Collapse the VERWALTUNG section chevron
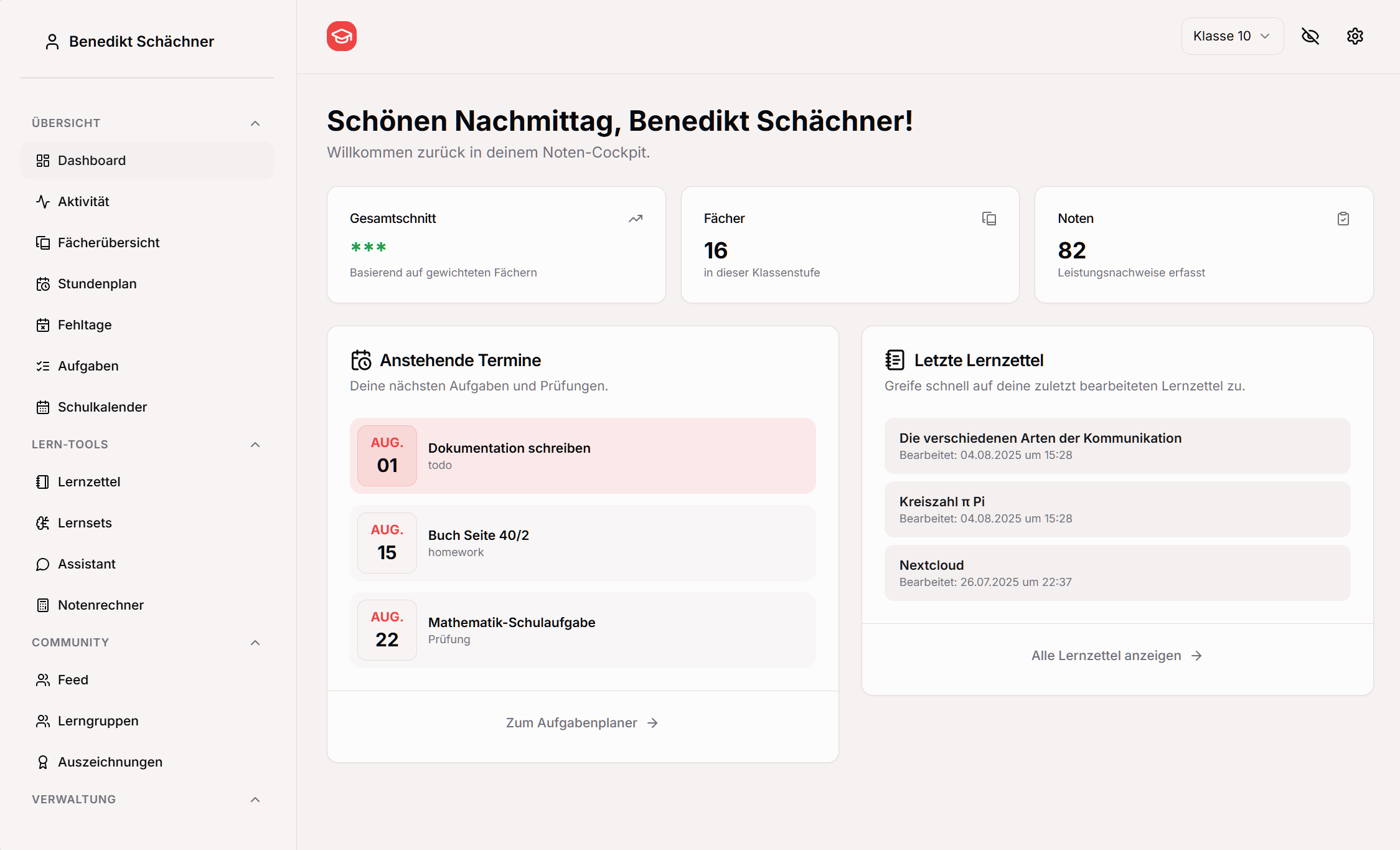Viewport: 1400px width, 850px height. tap(255, 800)
